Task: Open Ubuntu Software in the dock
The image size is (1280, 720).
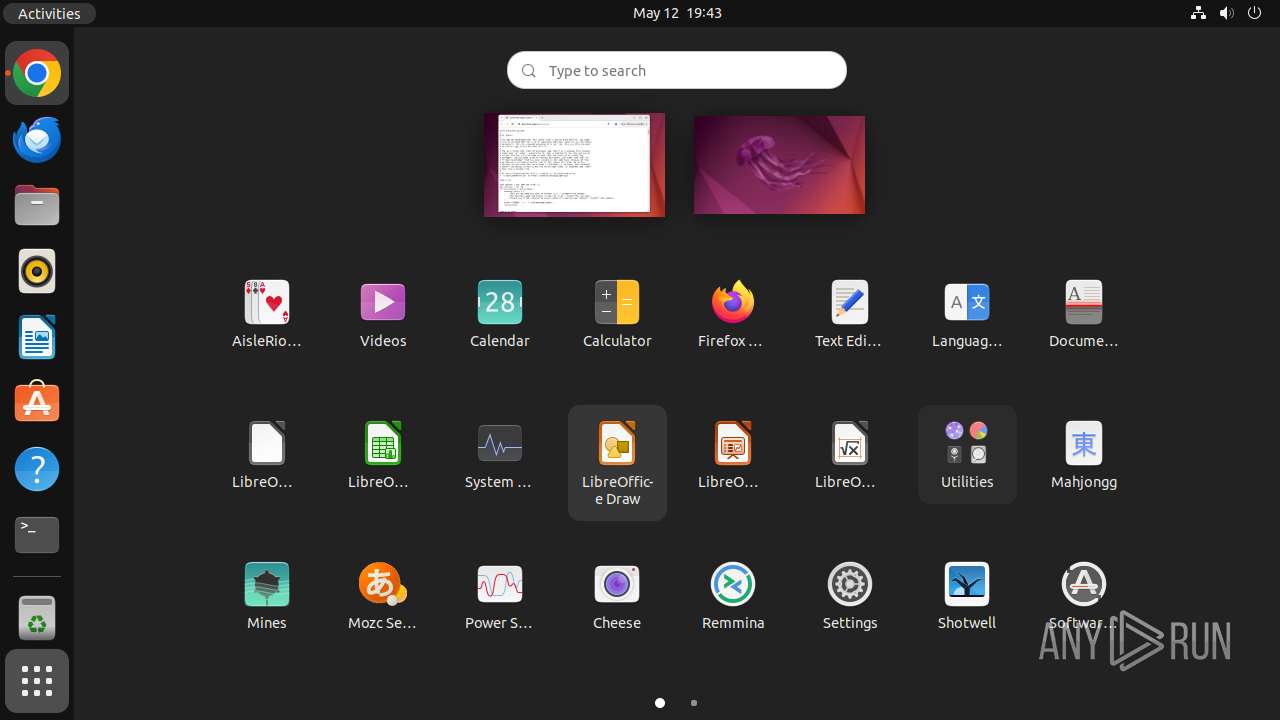Action: pos(37,403)
